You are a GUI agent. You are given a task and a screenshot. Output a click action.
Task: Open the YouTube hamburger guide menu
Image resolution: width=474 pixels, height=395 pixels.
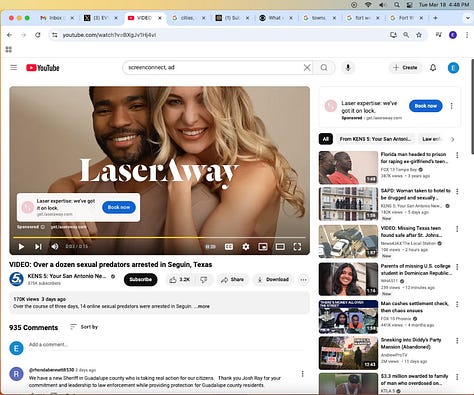coord(14,68)
